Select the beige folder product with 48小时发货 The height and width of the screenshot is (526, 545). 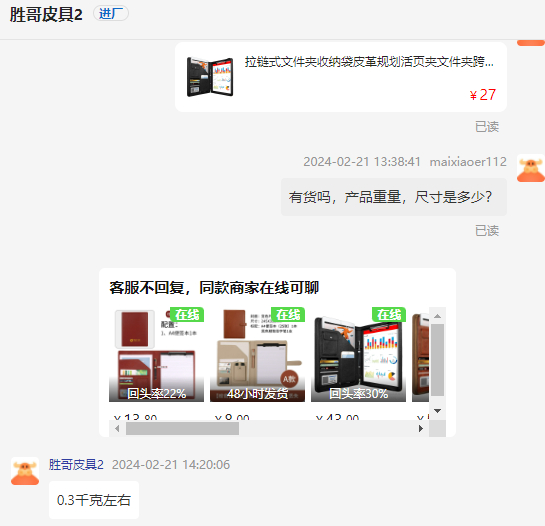(257, 355)
